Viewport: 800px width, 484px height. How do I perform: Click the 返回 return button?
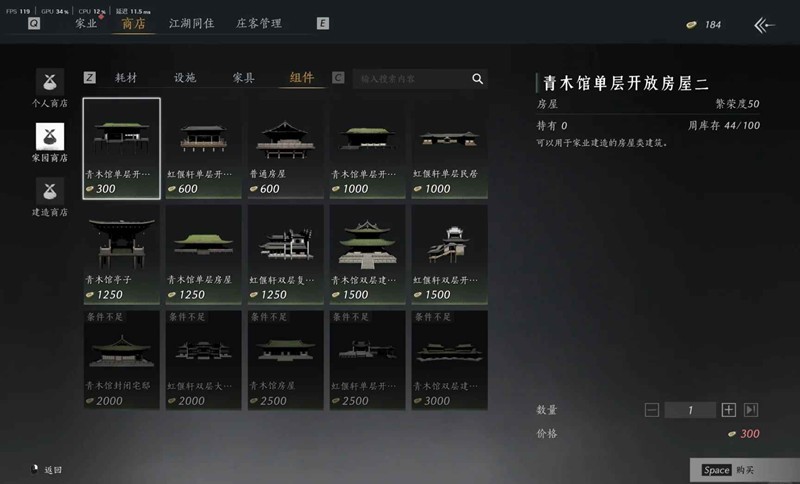click(x=47, y=470)
